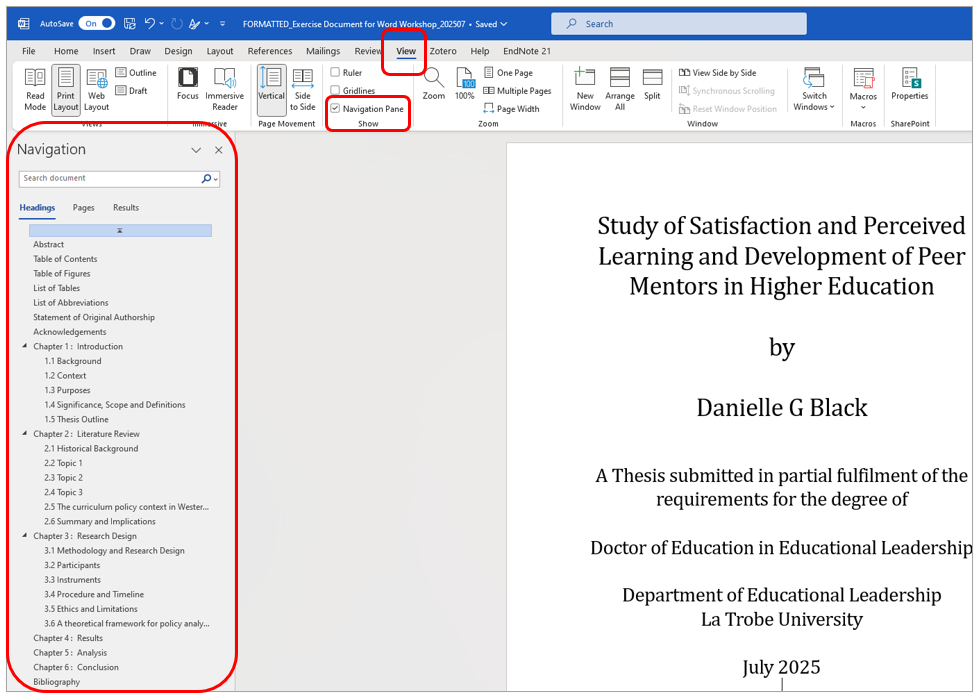Enable the Ruler
Screen dimensions: 975x693
pos(335,72)
